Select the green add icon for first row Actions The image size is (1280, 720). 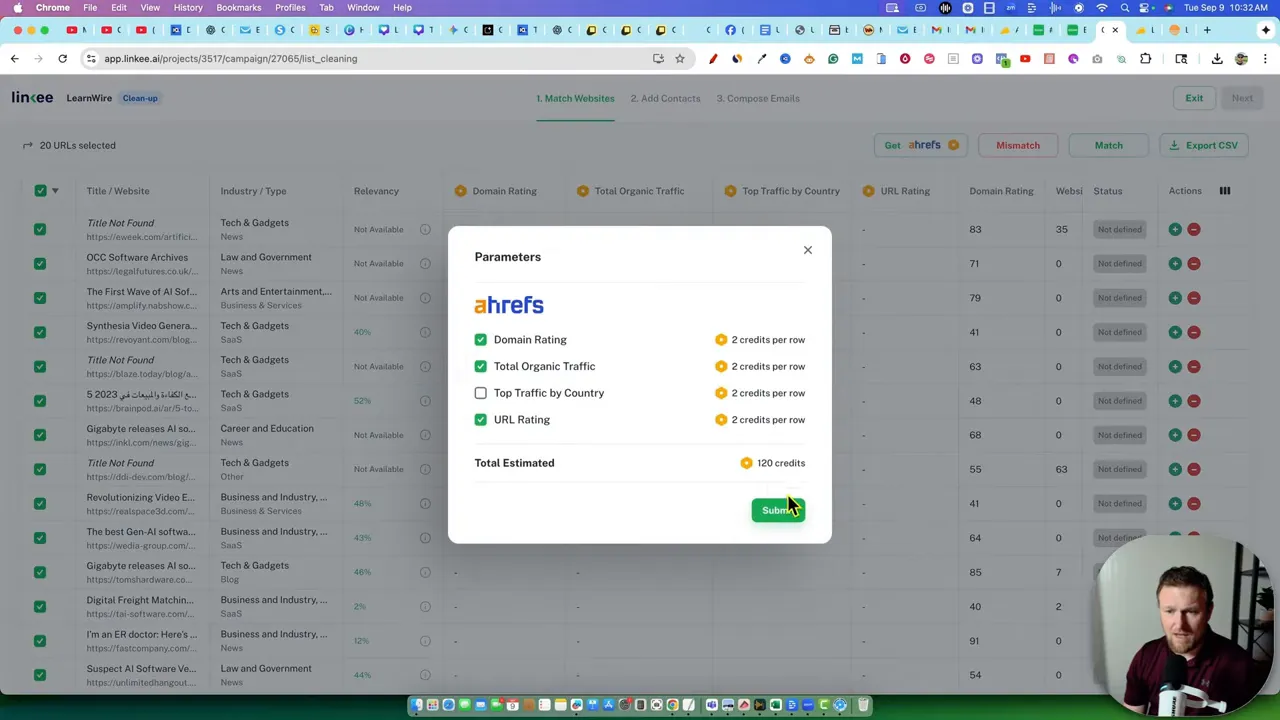coord(1175,229)
